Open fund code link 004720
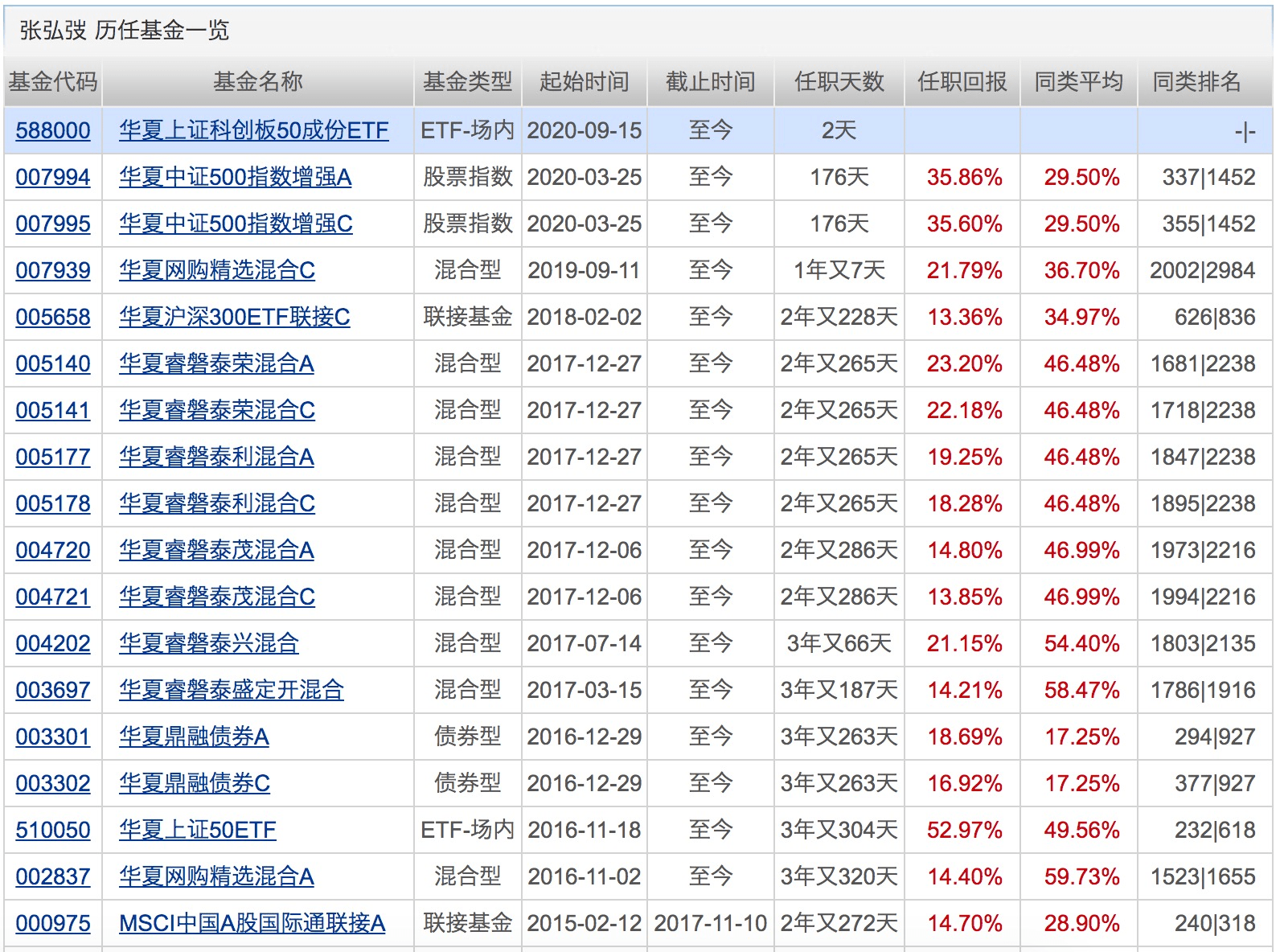This screenshot has width=1280, height=952. click(53, 550)
